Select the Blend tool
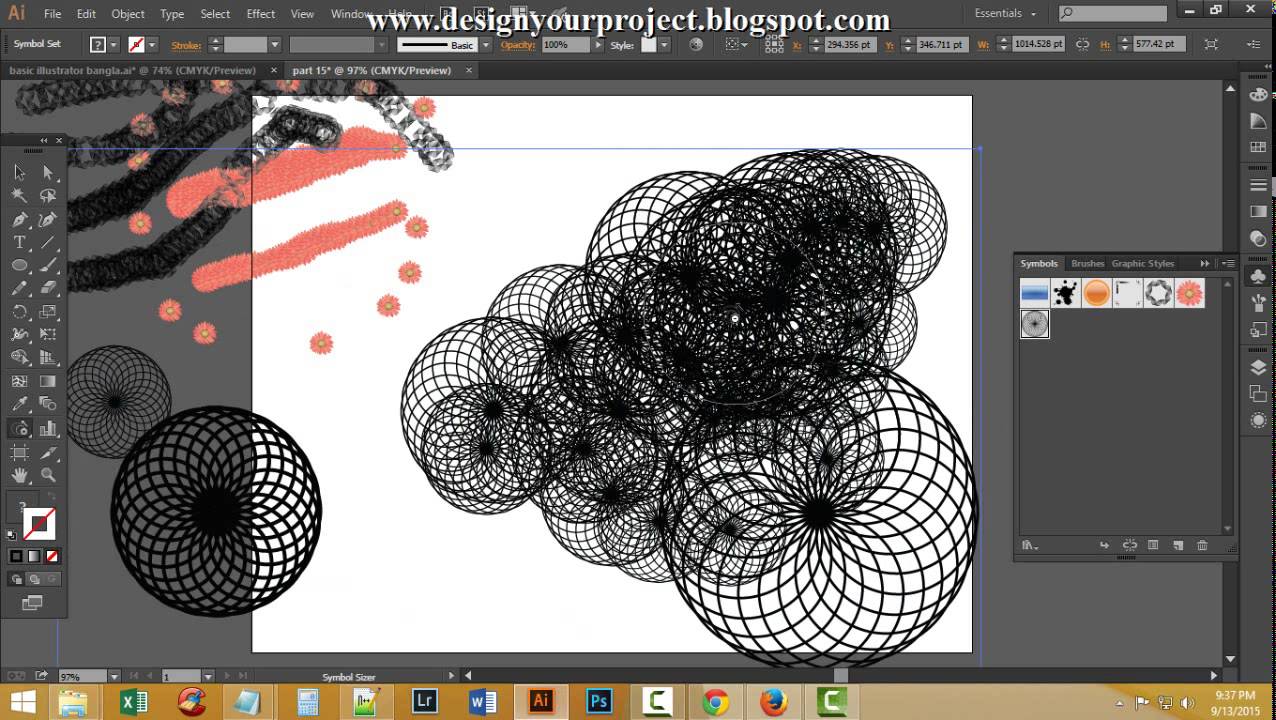The height and width of the screenshot is (720, 1276). [47, 404]
